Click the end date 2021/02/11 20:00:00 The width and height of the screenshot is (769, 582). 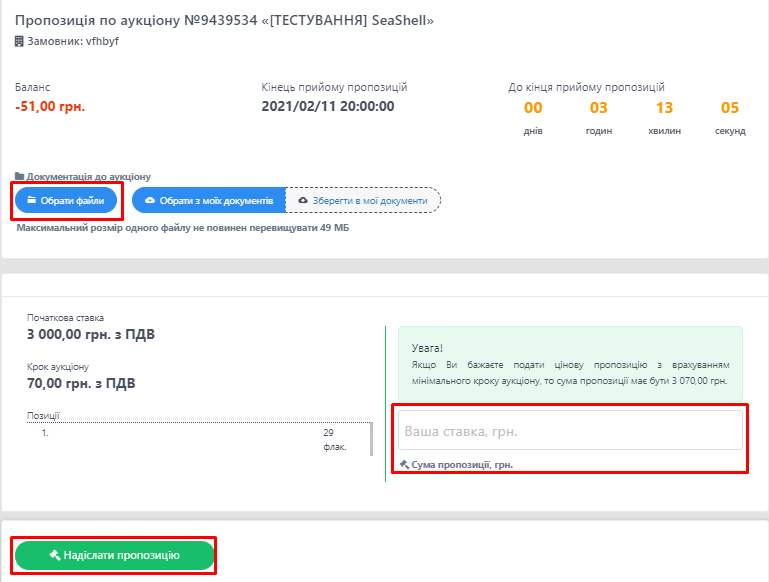pyautogui.click(x=328, y=107)
